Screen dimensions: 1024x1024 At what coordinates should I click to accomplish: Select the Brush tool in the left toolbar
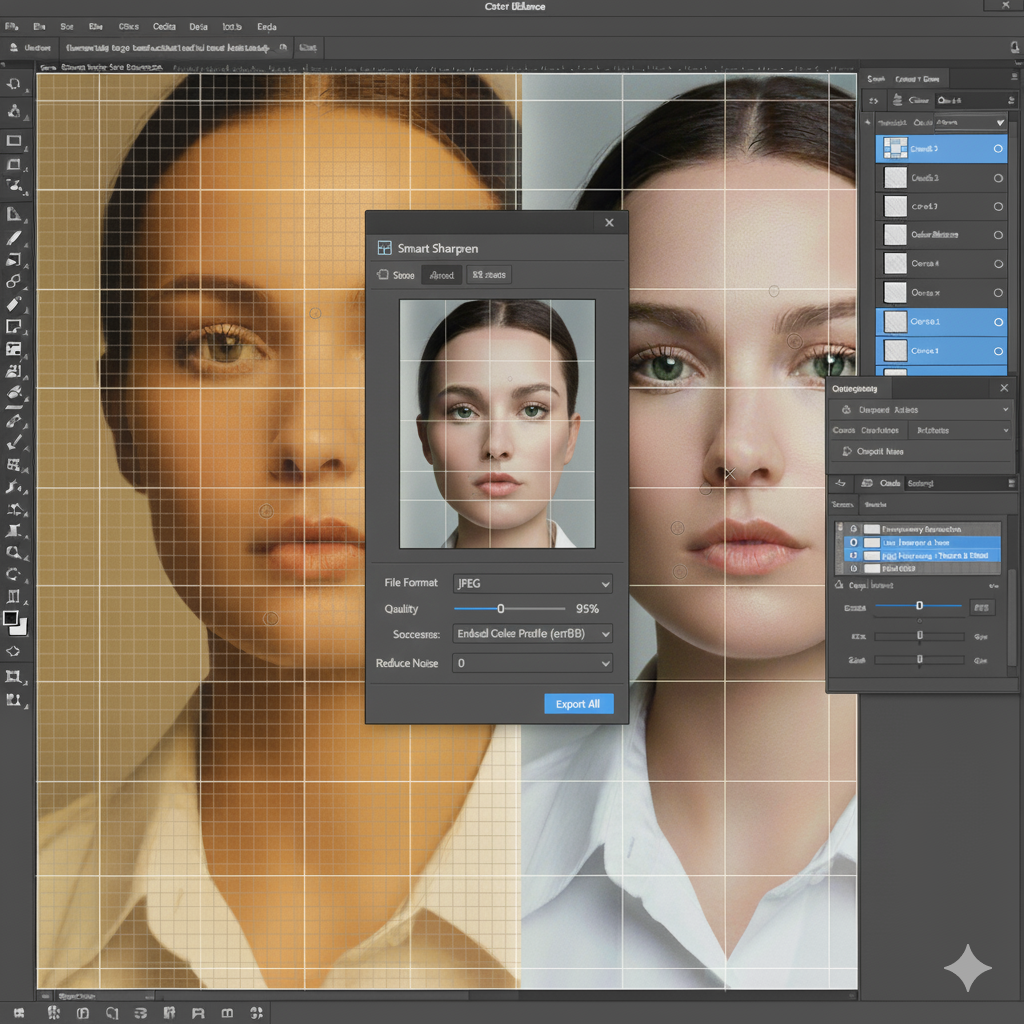(x=14, y=238)
